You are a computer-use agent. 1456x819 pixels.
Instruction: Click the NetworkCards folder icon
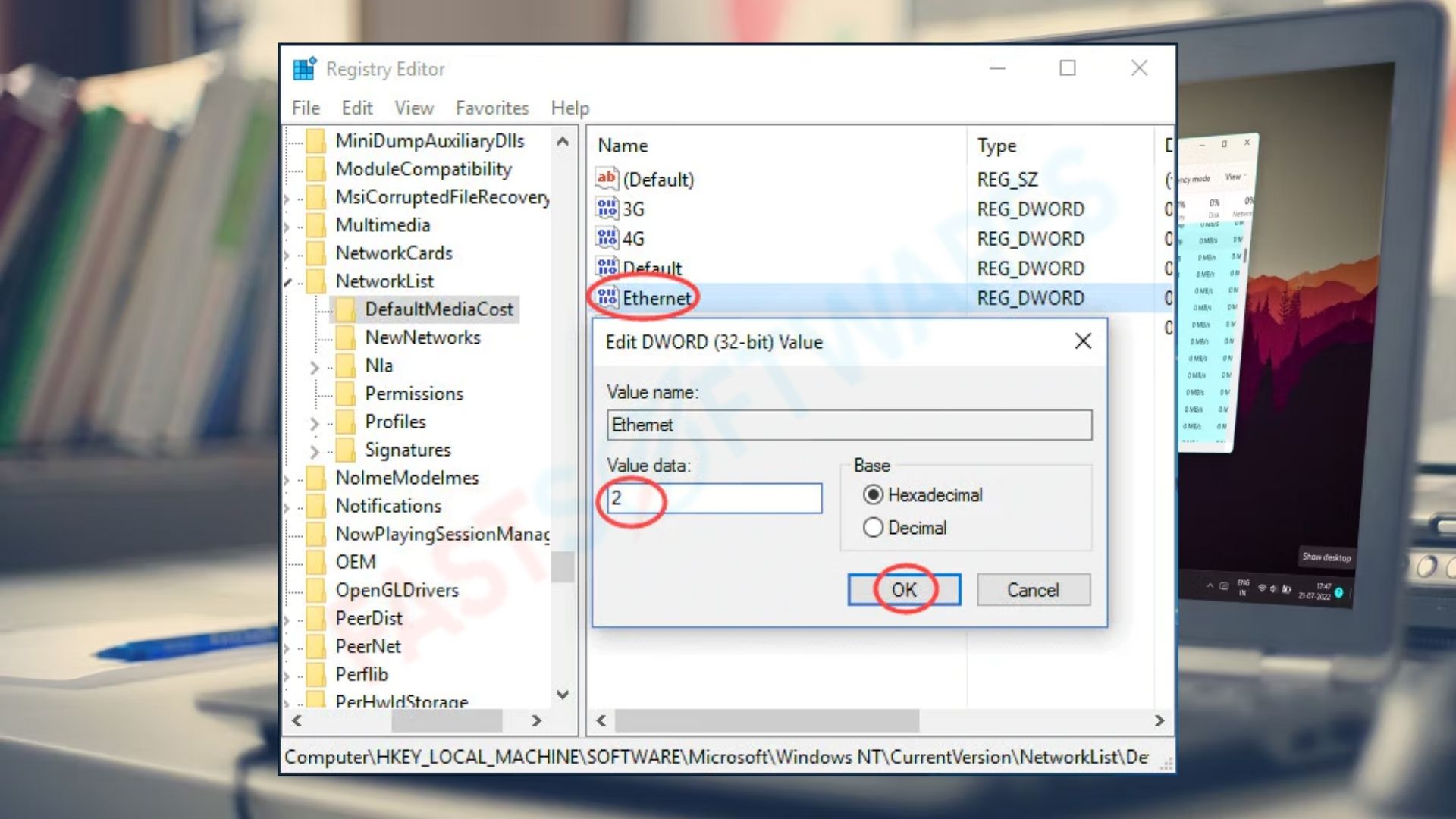coord(316,253)
